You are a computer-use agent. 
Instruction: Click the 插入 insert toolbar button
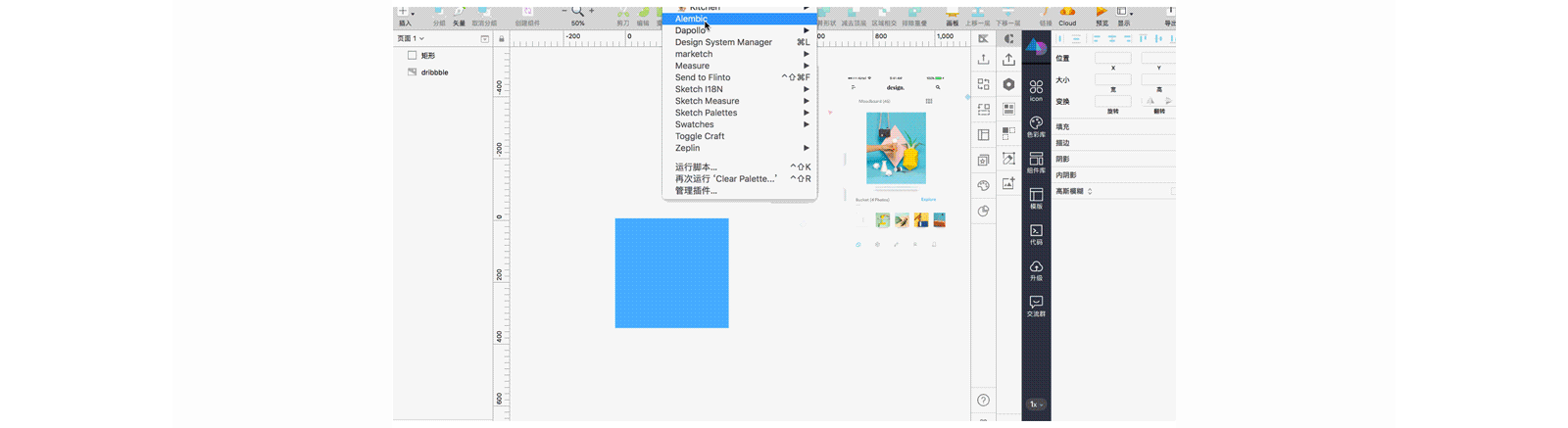(405, 17)
